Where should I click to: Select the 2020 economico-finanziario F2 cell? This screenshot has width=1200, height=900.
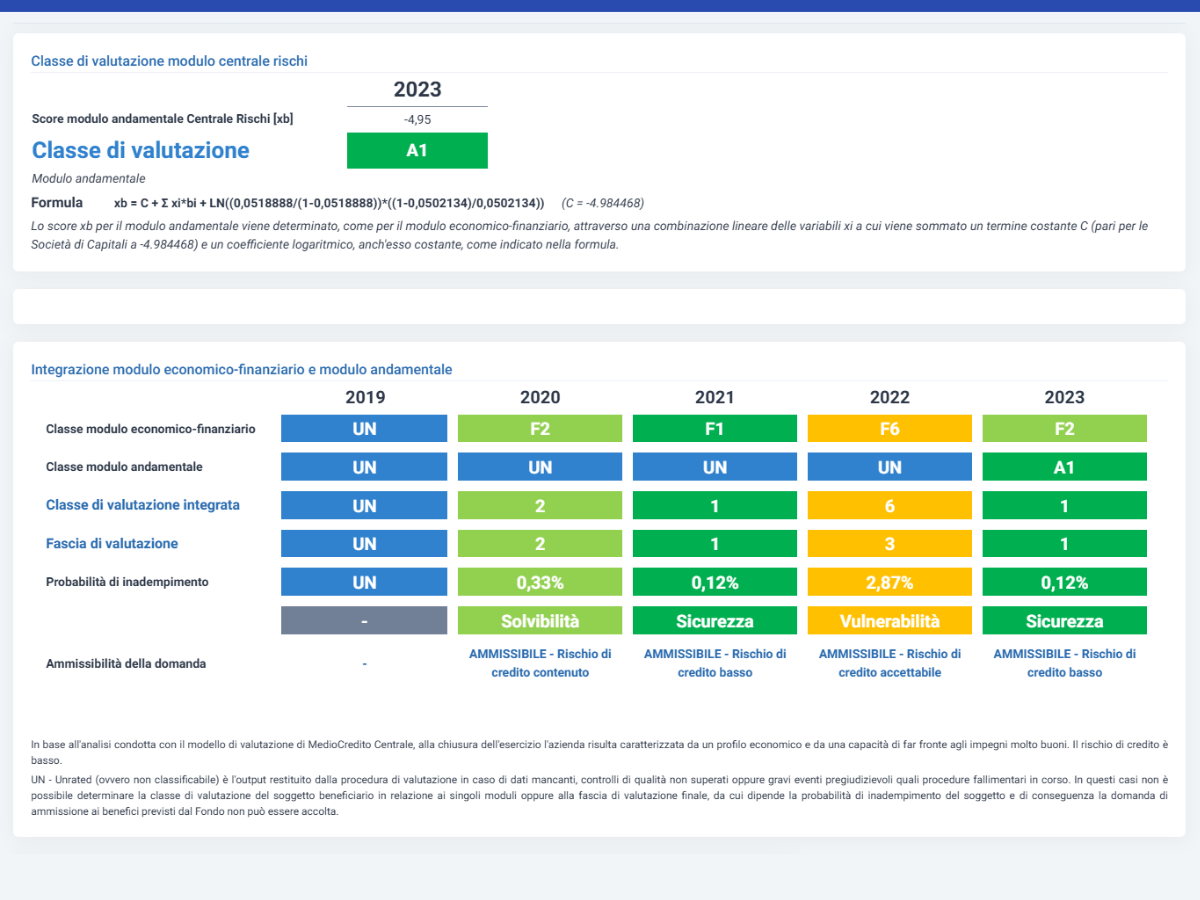540,429
